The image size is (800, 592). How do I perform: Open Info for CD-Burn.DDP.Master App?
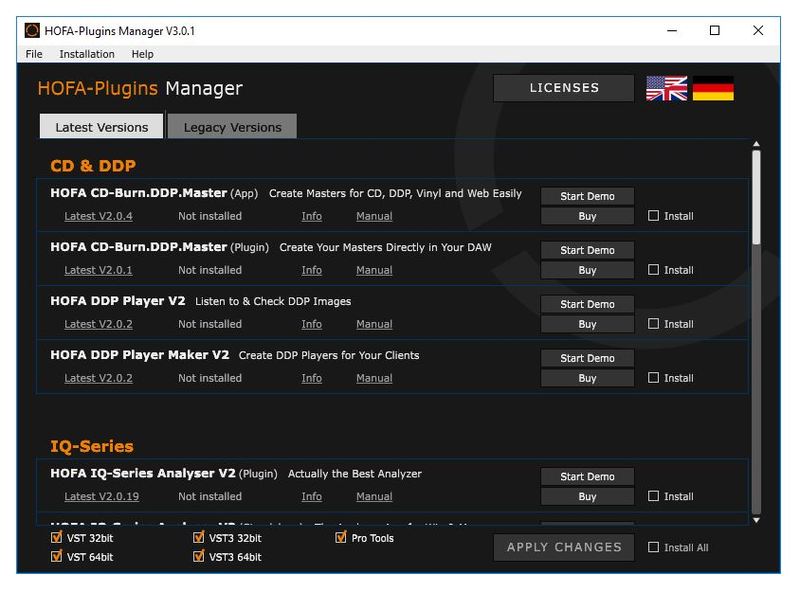312,216
